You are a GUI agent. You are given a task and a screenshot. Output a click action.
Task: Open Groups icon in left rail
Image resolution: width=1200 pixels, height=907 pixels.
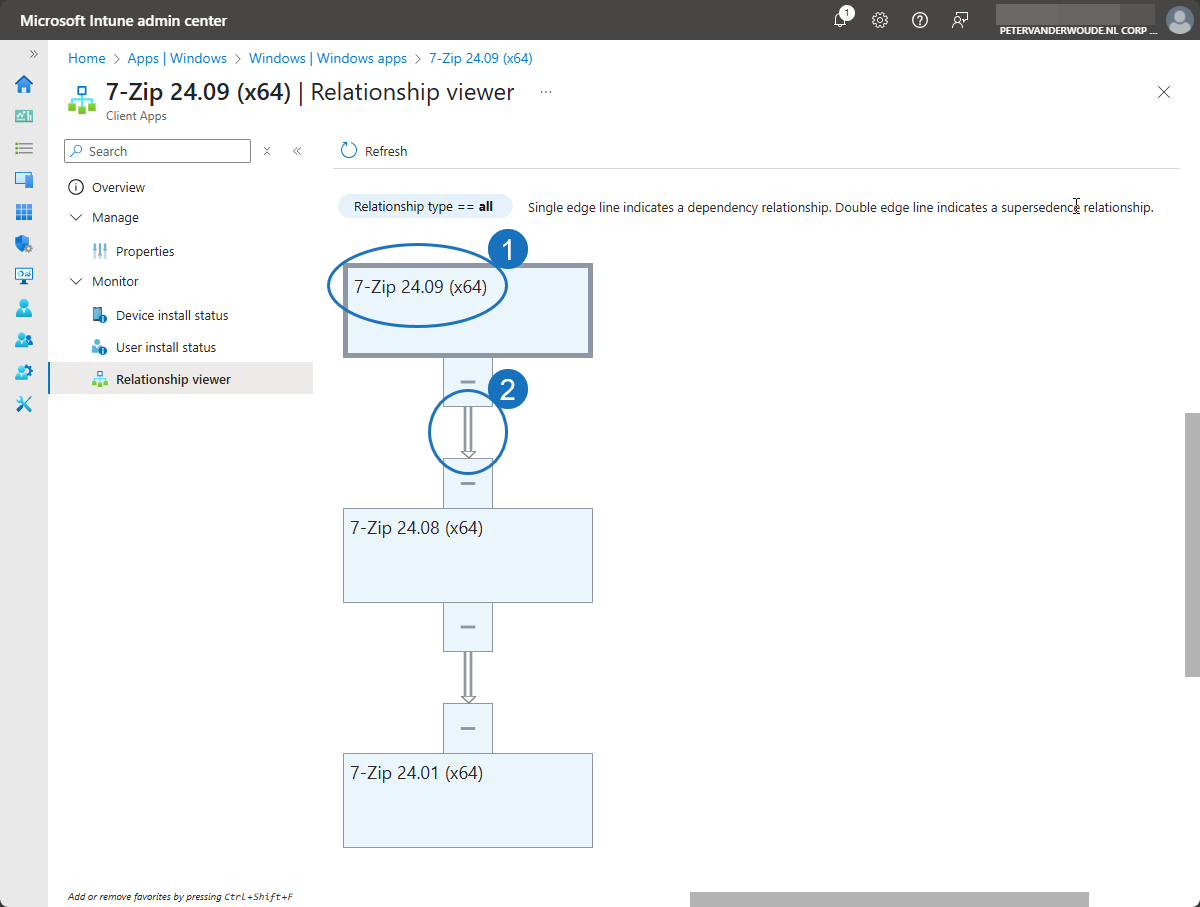24,340
